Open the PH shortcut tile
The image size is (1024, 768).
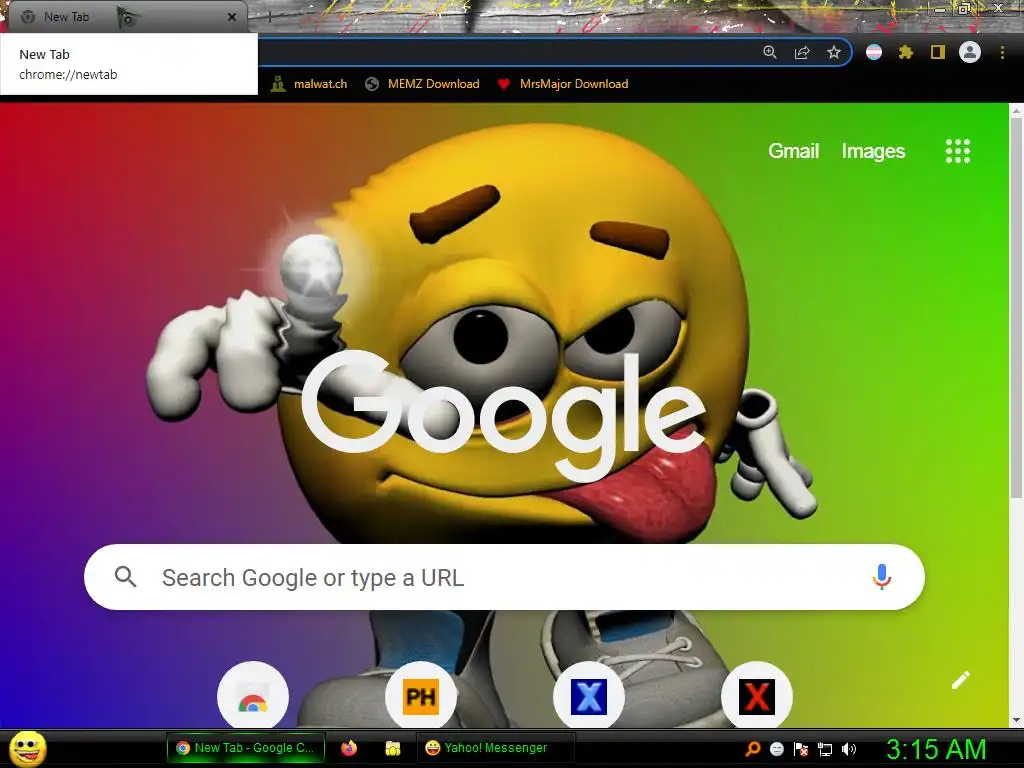click(421, 697)
